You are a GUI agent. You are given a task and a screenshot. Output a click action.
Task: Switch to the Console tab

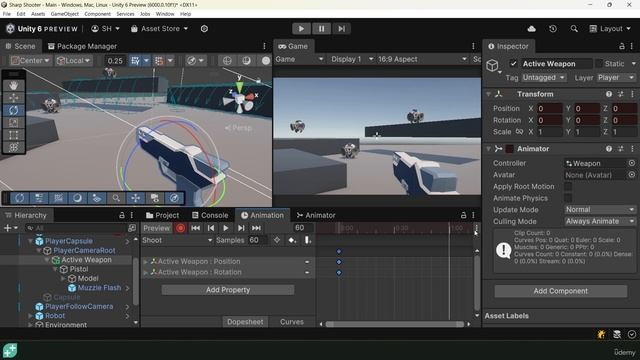(x=210, y=215)
